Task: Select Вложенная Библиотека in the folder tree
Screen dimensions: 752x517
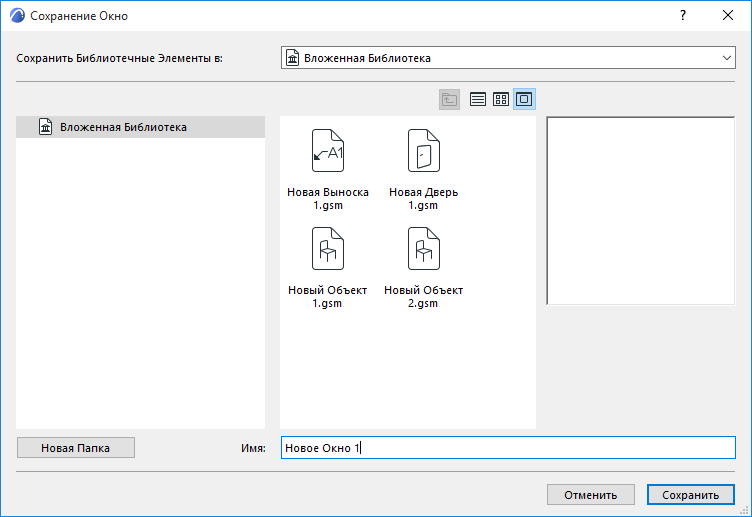Action: (x=140, y=127)
